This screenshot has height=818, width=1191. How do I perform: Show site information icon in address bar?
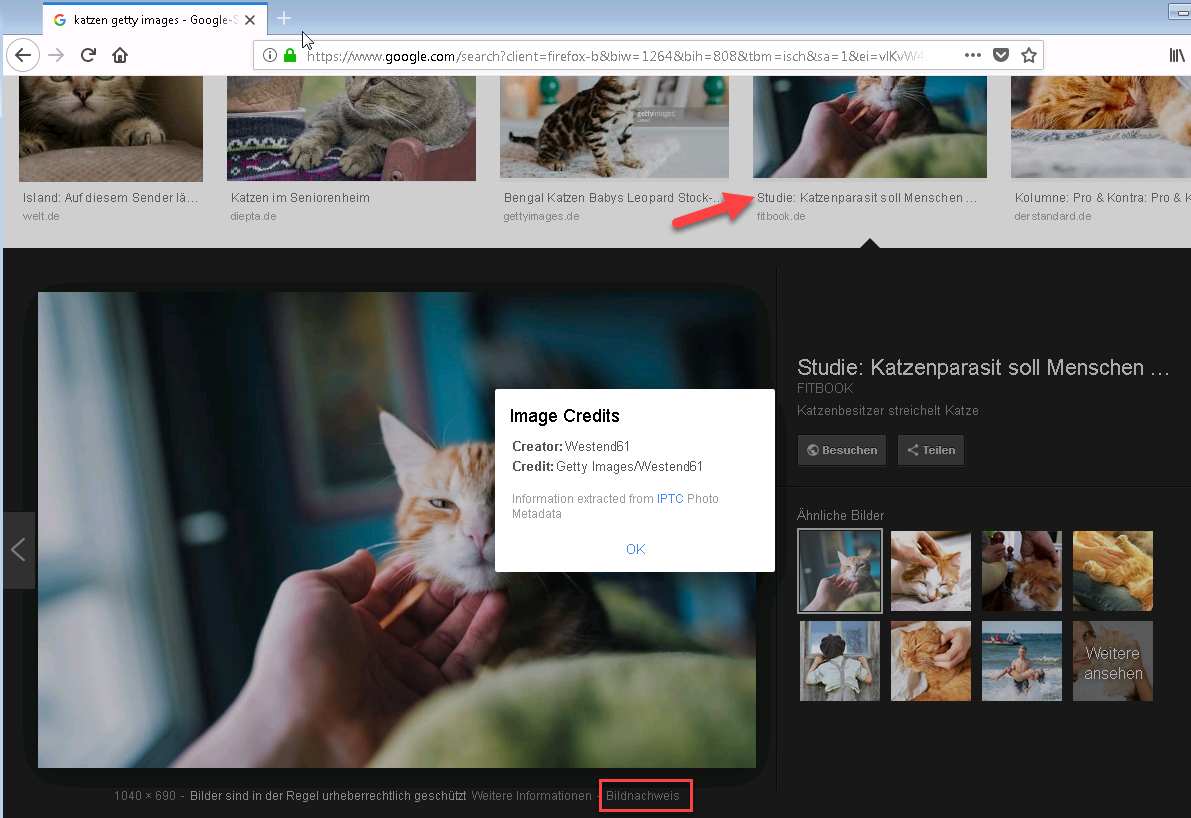click(x=270, y=55)
